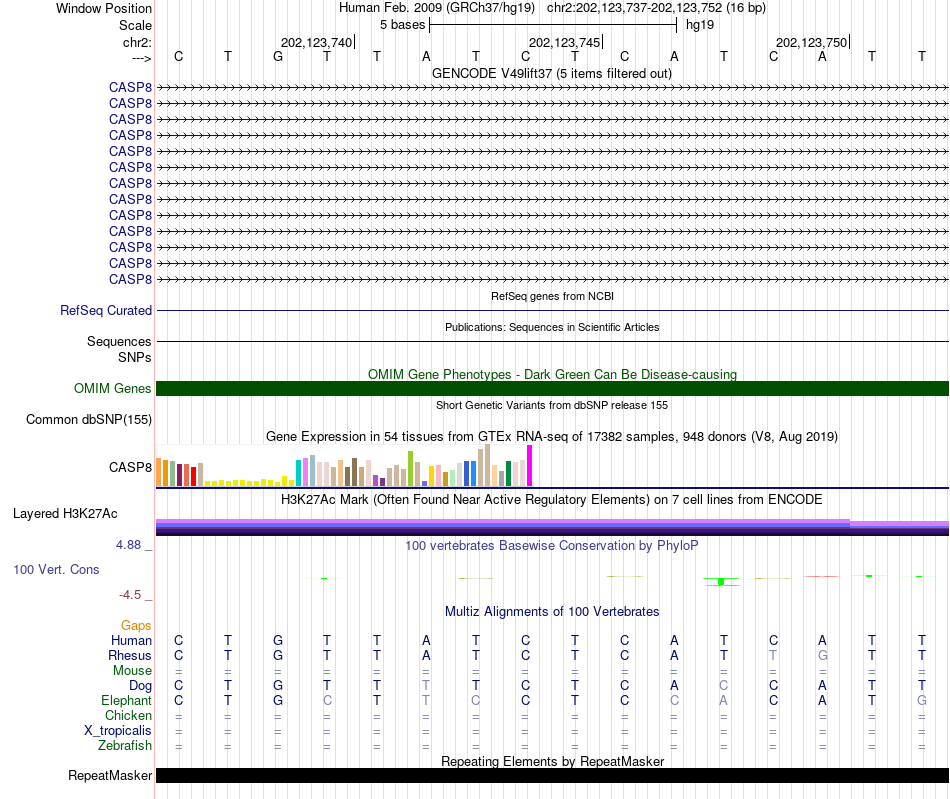Image resolution: width=950 pixels, height=799 pixels.
Task: Click the GENCODE V49lift37 track title
Action: [552, 73]
